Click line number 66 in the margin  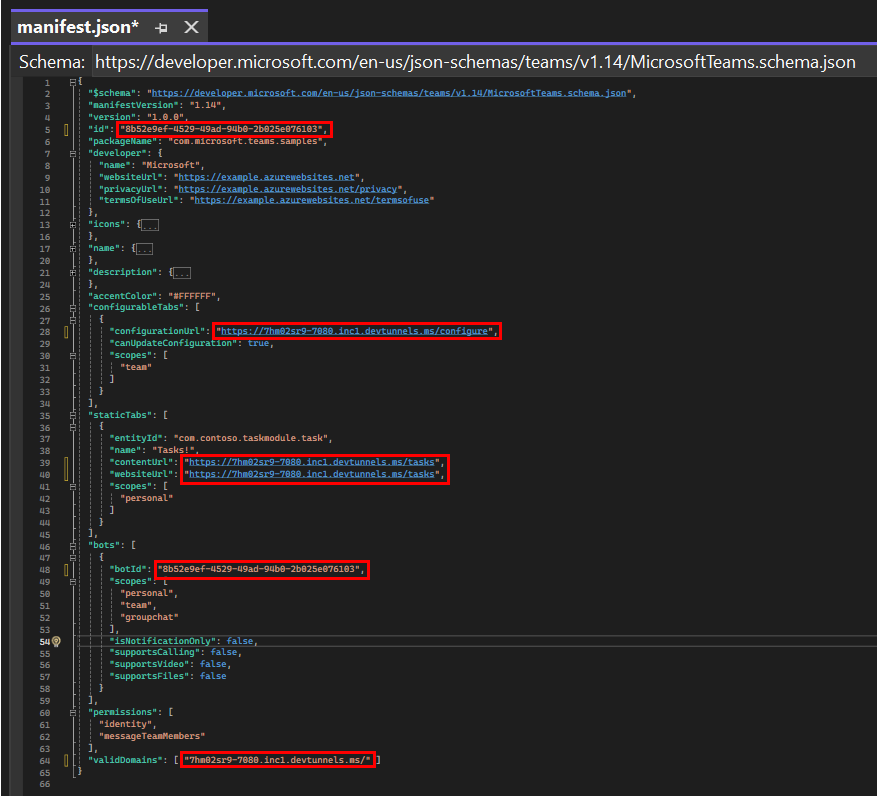pos(45,784)
